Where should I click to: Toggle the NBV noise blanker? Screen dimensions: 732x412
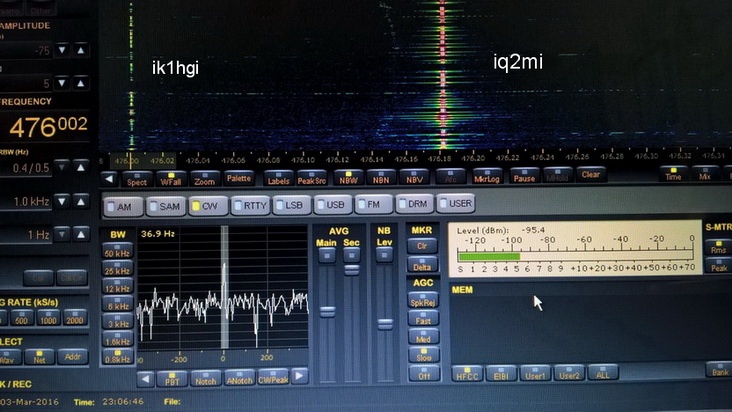pos(414,177)
